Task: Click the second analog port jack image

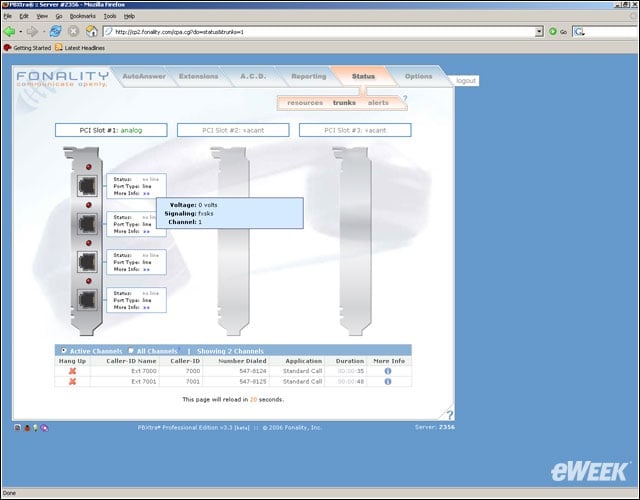Action: 87,224
